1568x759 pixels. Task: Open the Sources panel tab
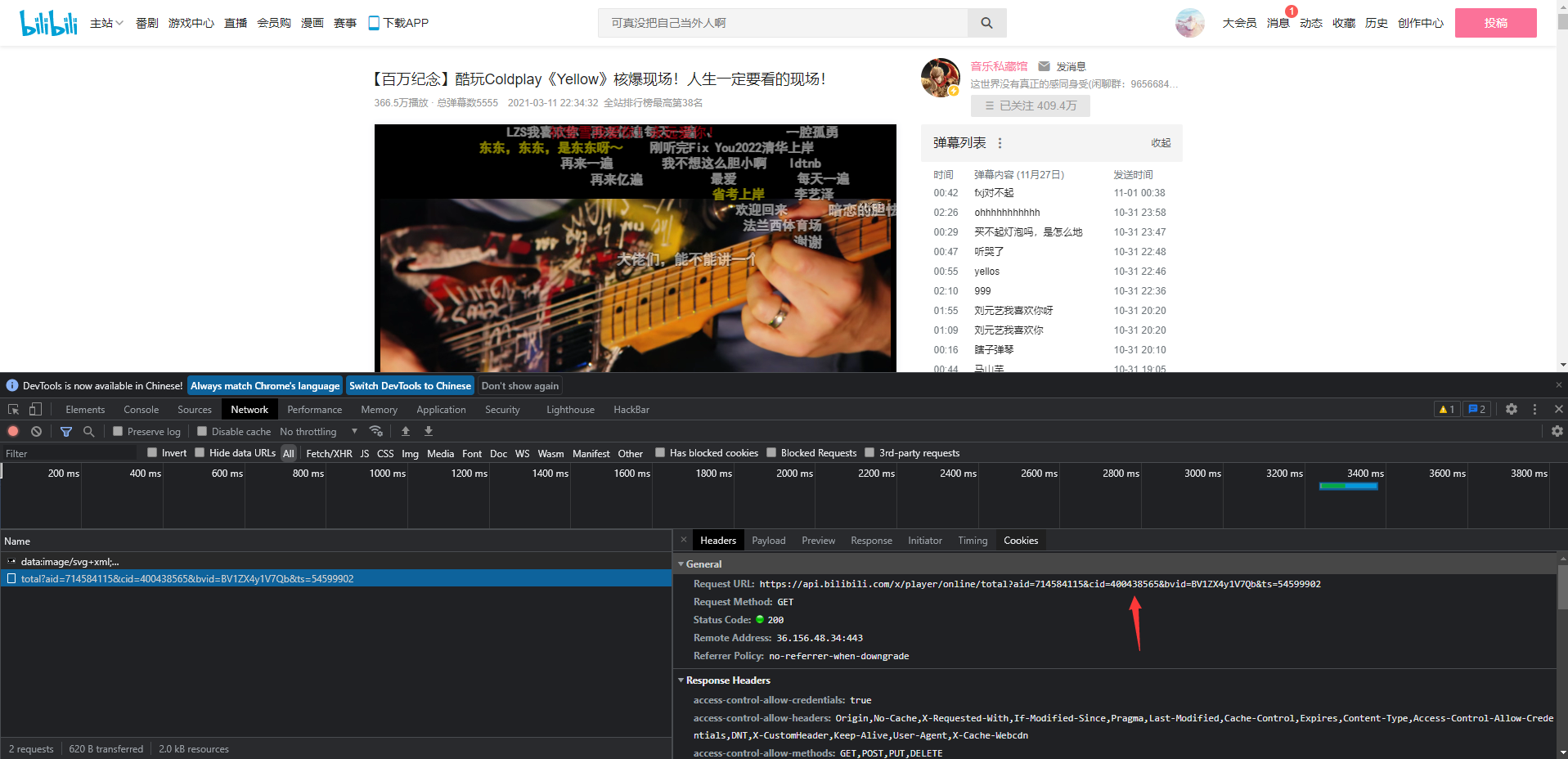pyautogui.click(x=195, y=409)
